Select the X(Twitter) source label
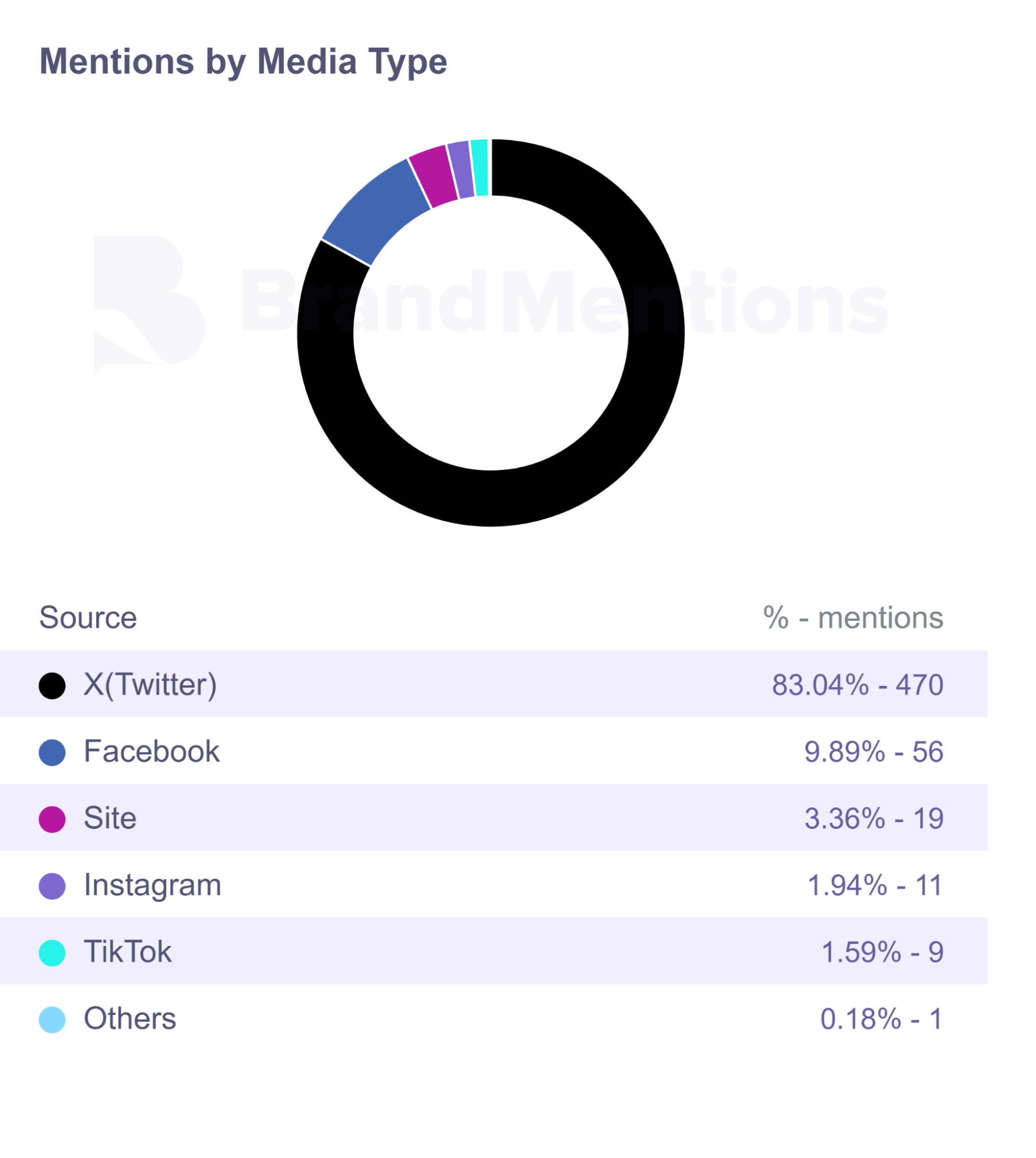Viewport: 1036px width, 1158px height. (x=151, y=685)
